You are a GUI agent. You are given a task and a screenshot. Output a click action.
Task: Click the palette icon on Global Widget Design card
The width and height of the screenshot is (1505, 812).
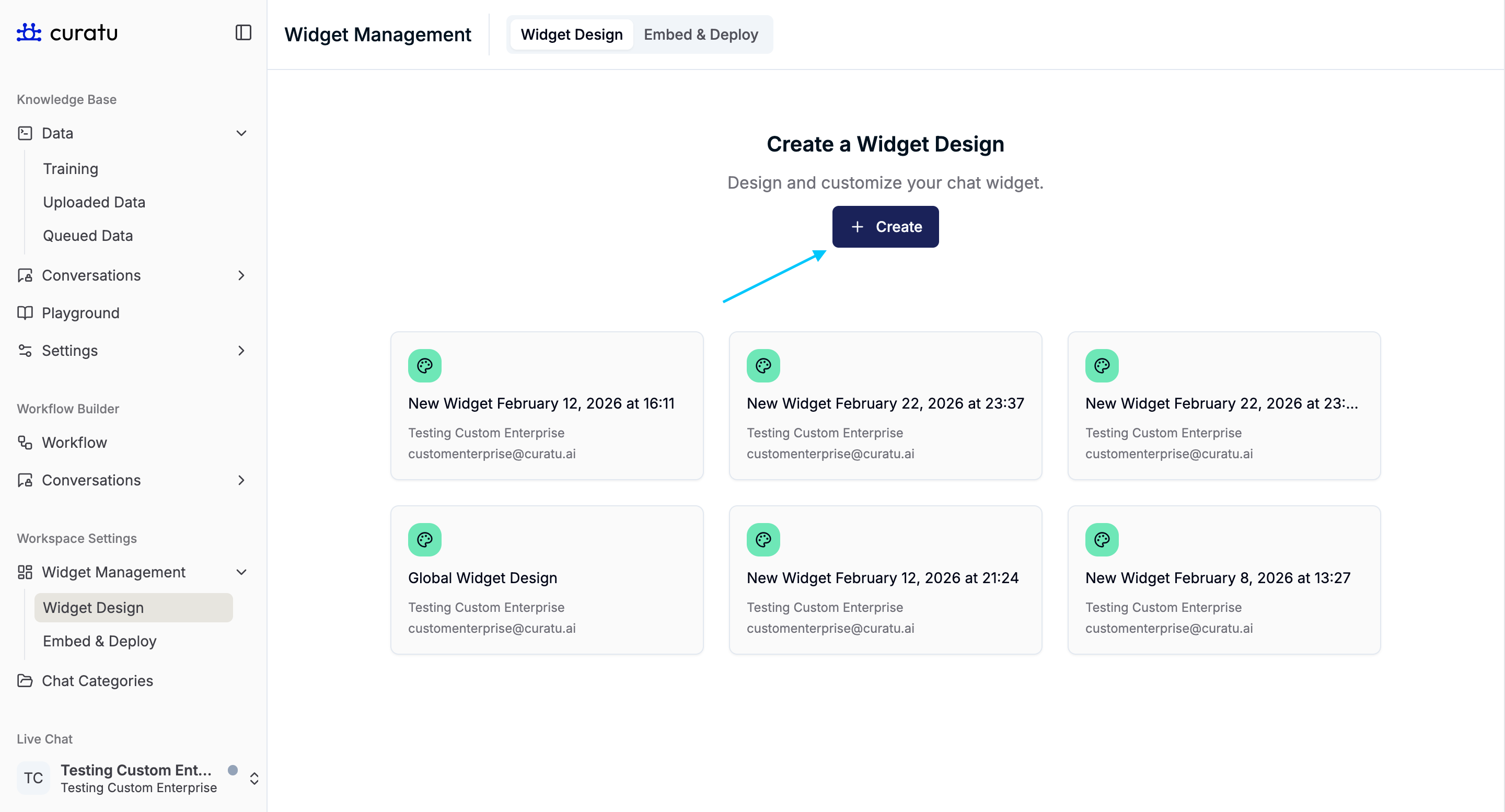[425, 539]
